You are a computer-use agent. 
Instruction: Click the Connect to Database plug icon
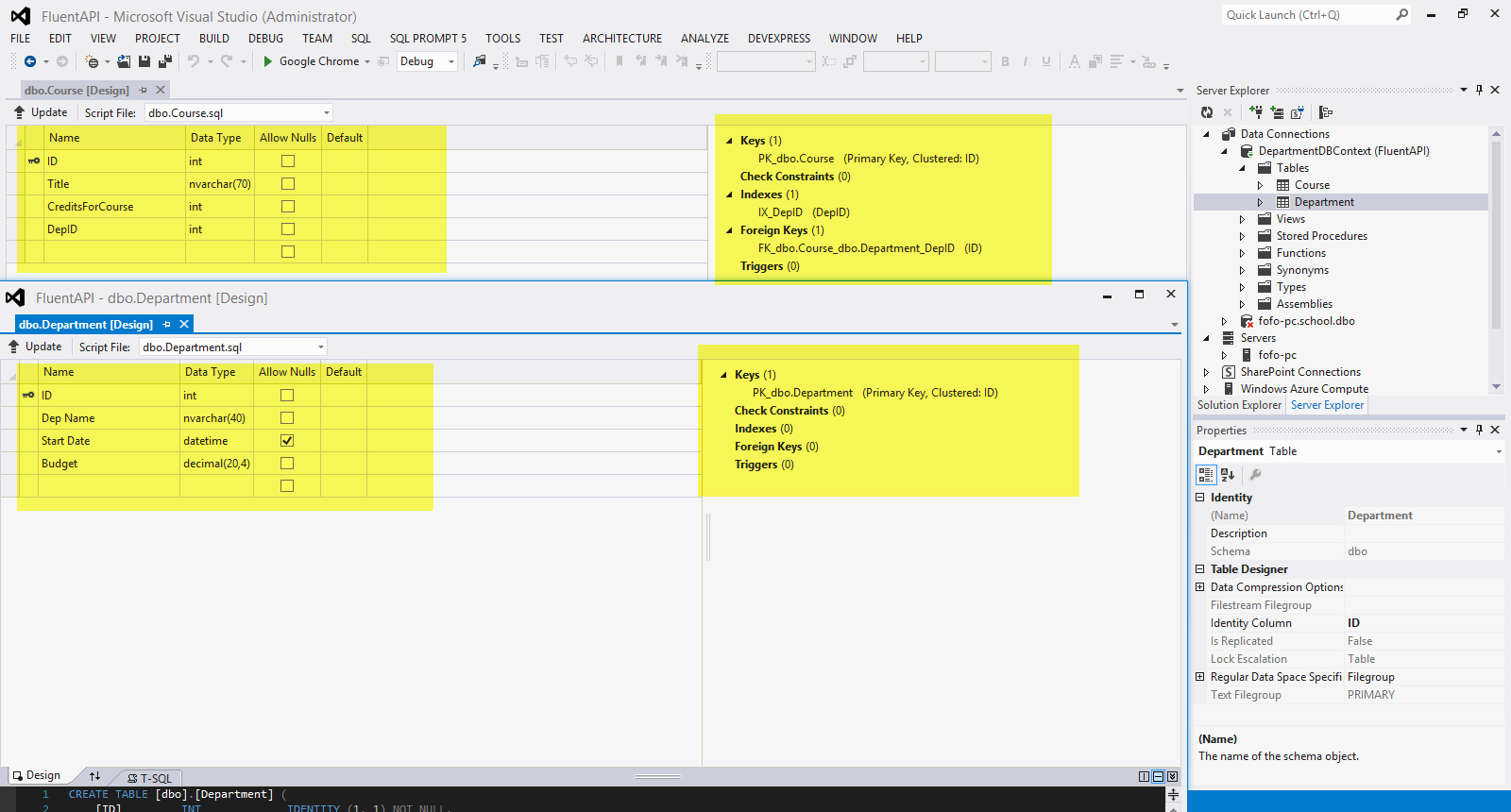[1256, 112]
